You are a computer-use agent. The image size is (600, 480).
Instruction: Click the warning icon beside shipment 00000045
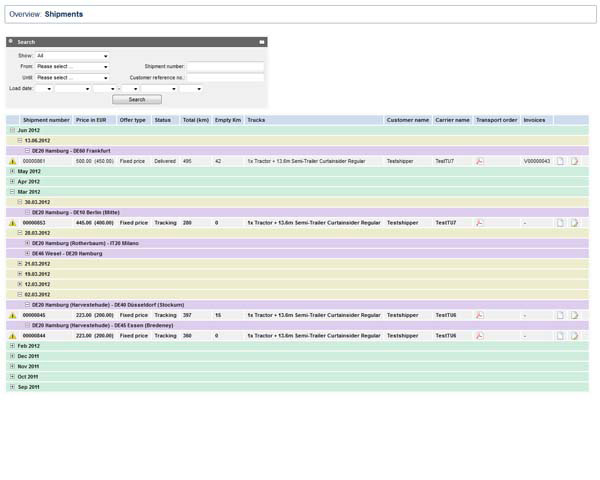click(x=13, y=315)
